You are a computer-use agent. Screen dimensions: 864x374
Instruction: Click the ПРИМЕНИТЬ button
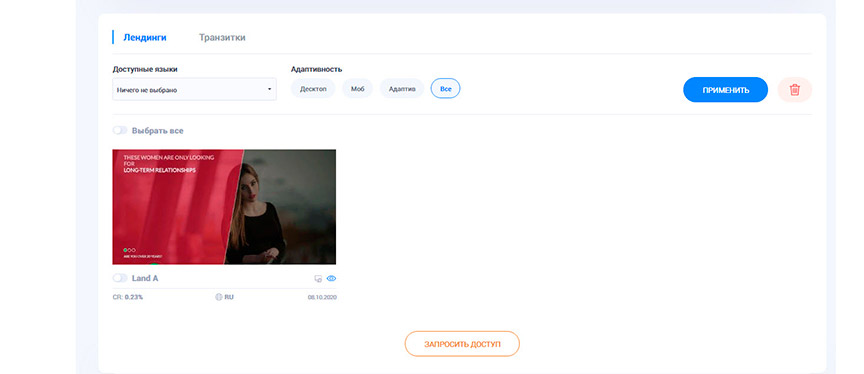tap(726, 90)
